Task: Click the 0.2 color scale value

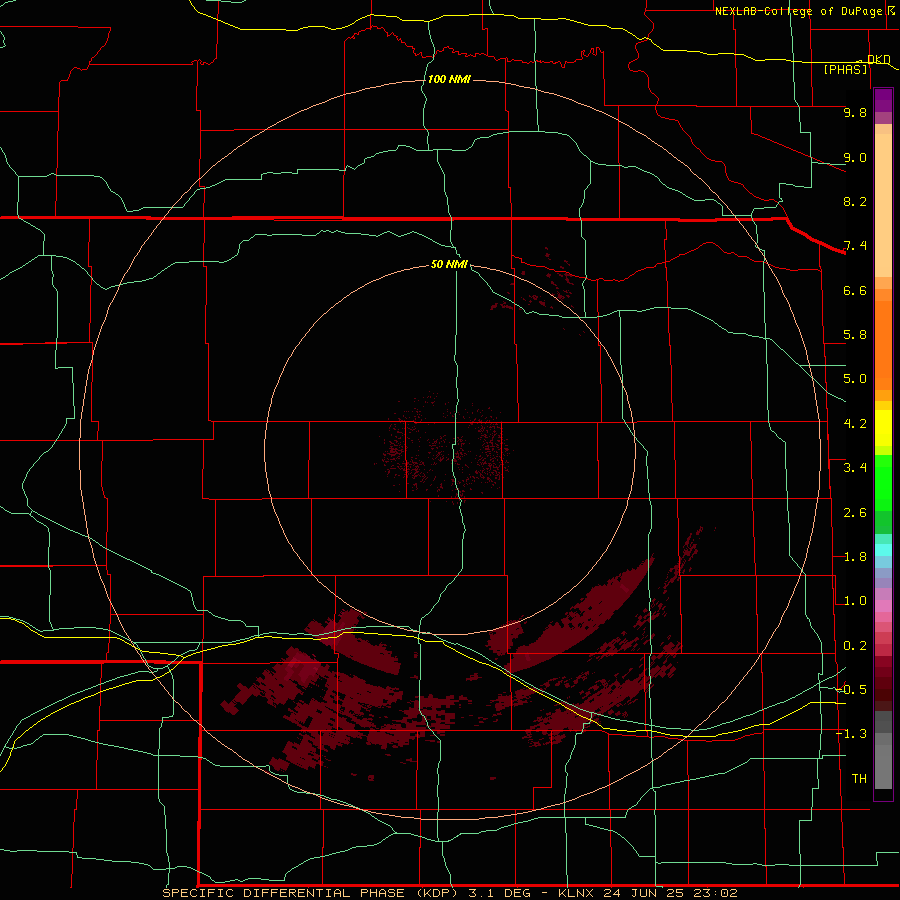Action: point(855,646)
